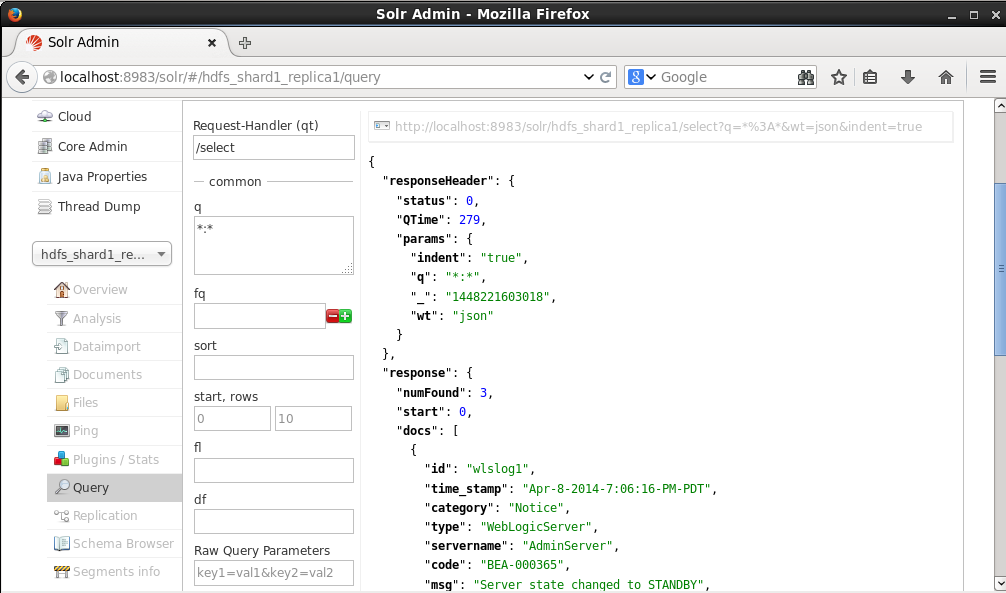This screenshot has height=593, width=1006.
Task: Bookmark this page with star icon
Action: [839, 77]
